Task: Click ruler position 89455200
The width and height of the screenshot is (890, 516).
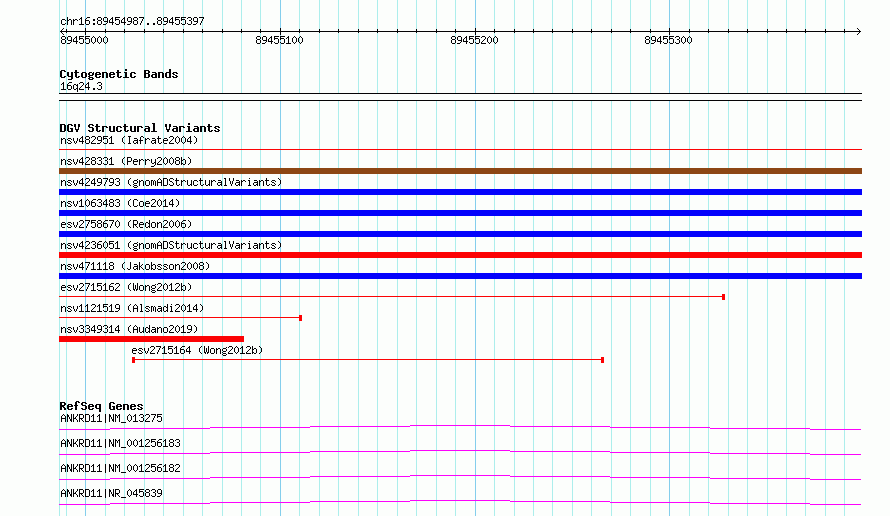Action: point(475,40)
